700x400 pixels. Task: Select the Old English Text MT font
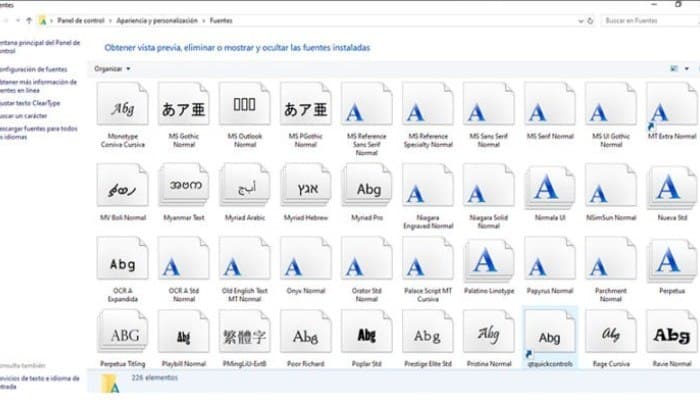click(x=245, y=259)
